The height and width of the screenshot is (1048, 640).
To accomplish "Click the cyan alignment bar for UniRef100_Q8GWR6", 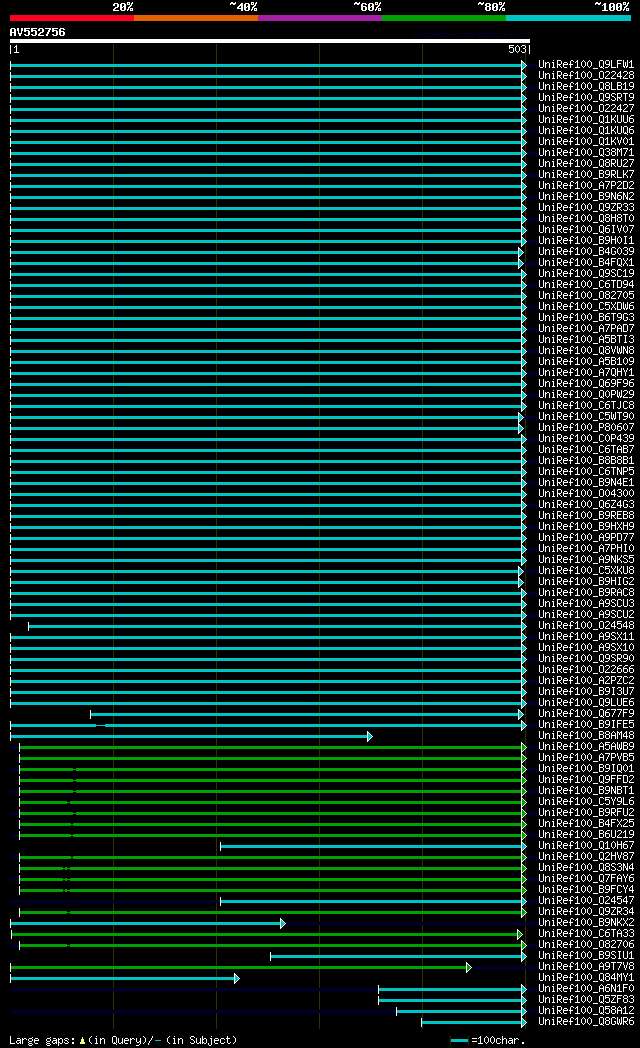I will (x=474, y=1023).
